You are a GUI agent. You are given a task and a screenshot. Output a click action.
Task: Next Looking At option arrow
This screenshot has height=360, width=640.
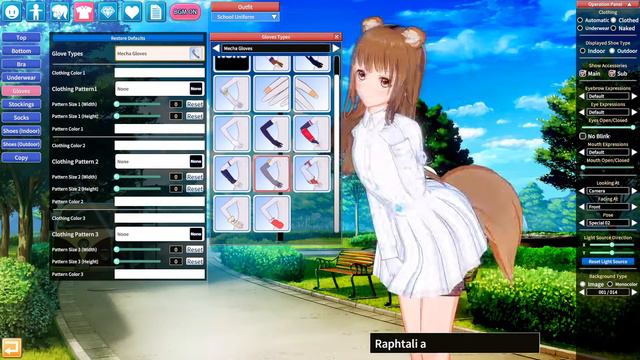634,191
